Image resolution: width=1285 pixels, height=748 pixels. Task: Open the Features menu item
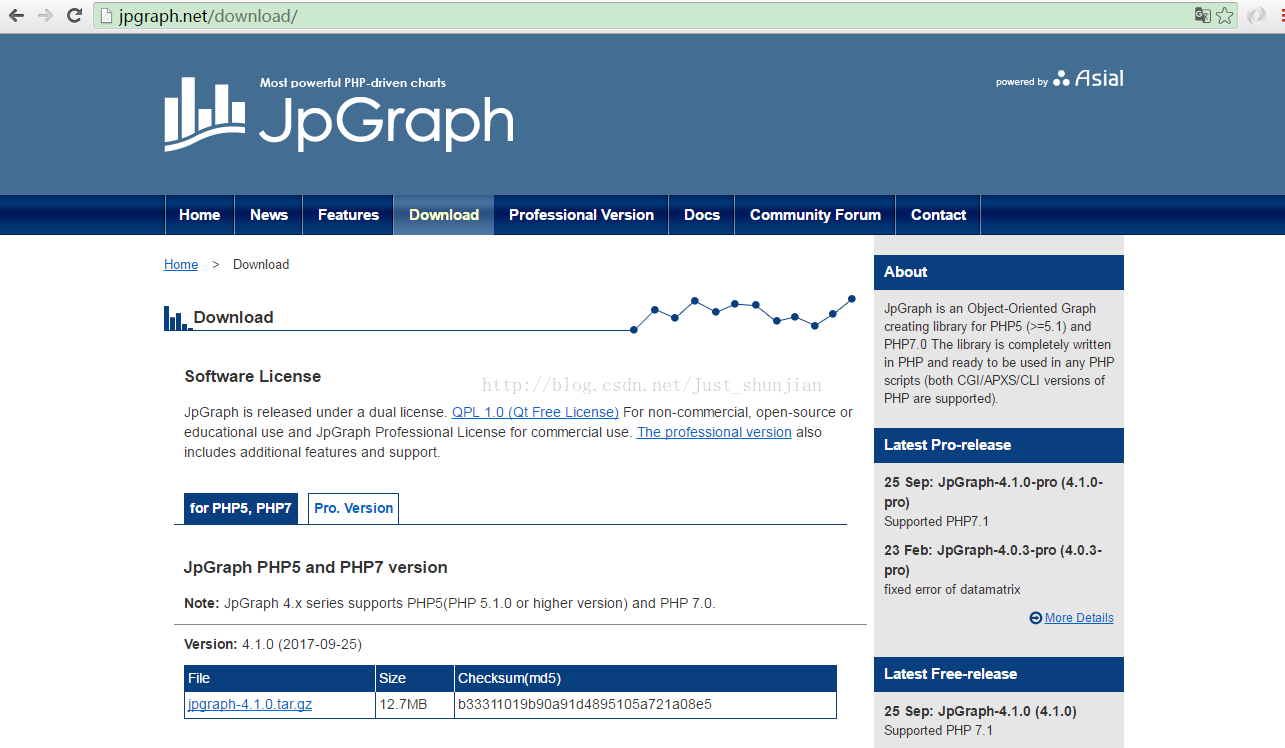coord(348,215)
